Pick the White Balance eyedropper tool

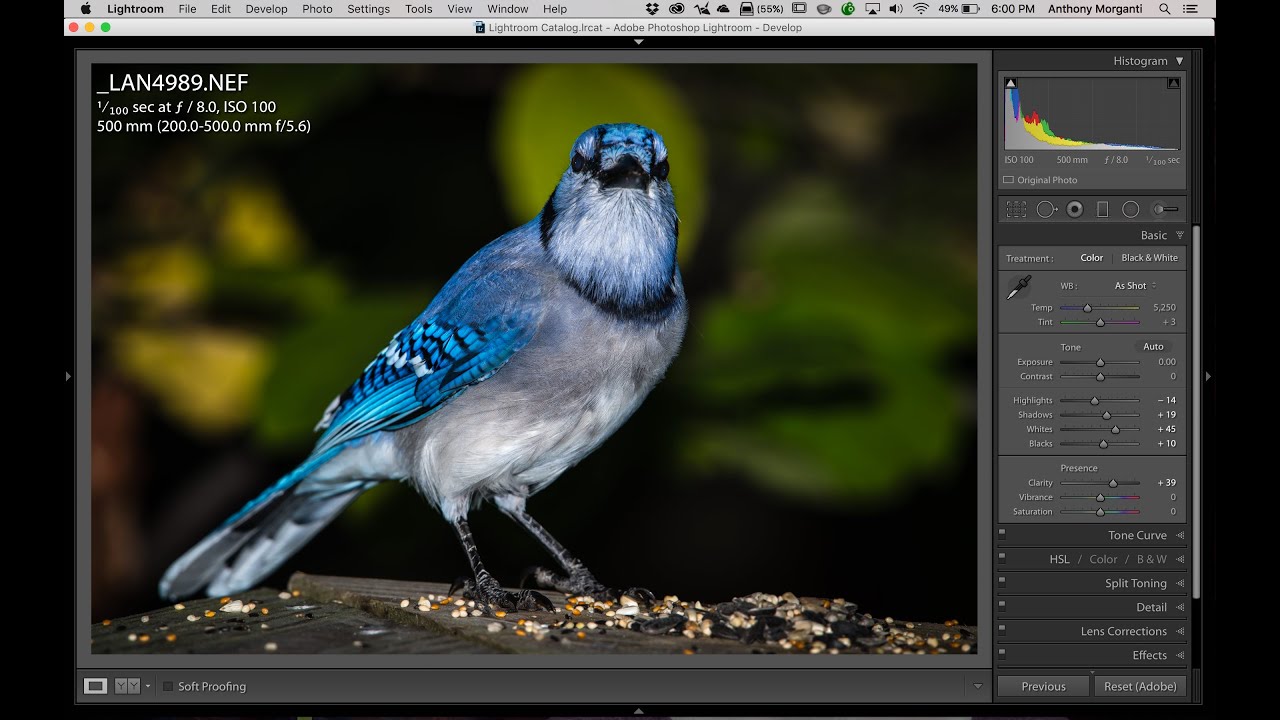pos(1018,288)
